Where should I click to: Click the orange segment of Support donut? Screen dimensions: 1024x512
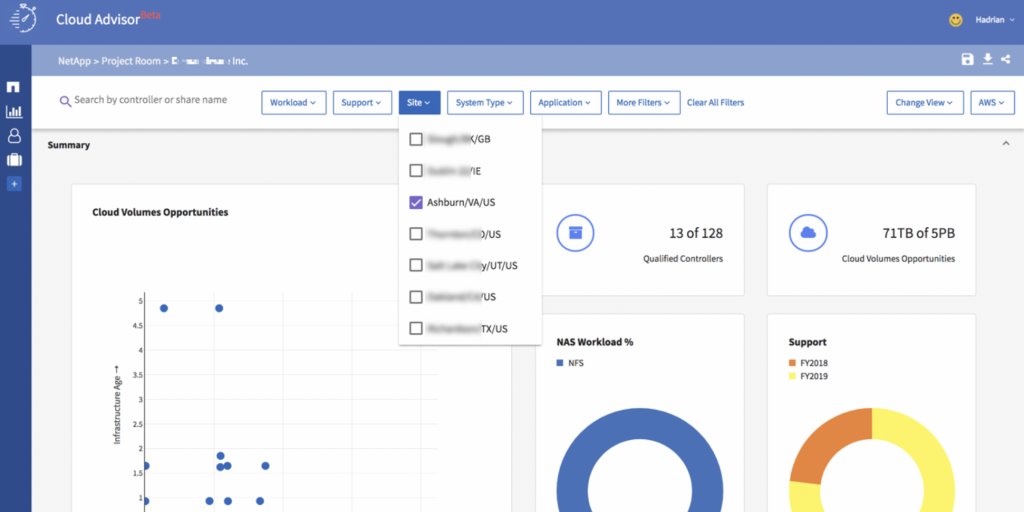click(x=828, y=443)
